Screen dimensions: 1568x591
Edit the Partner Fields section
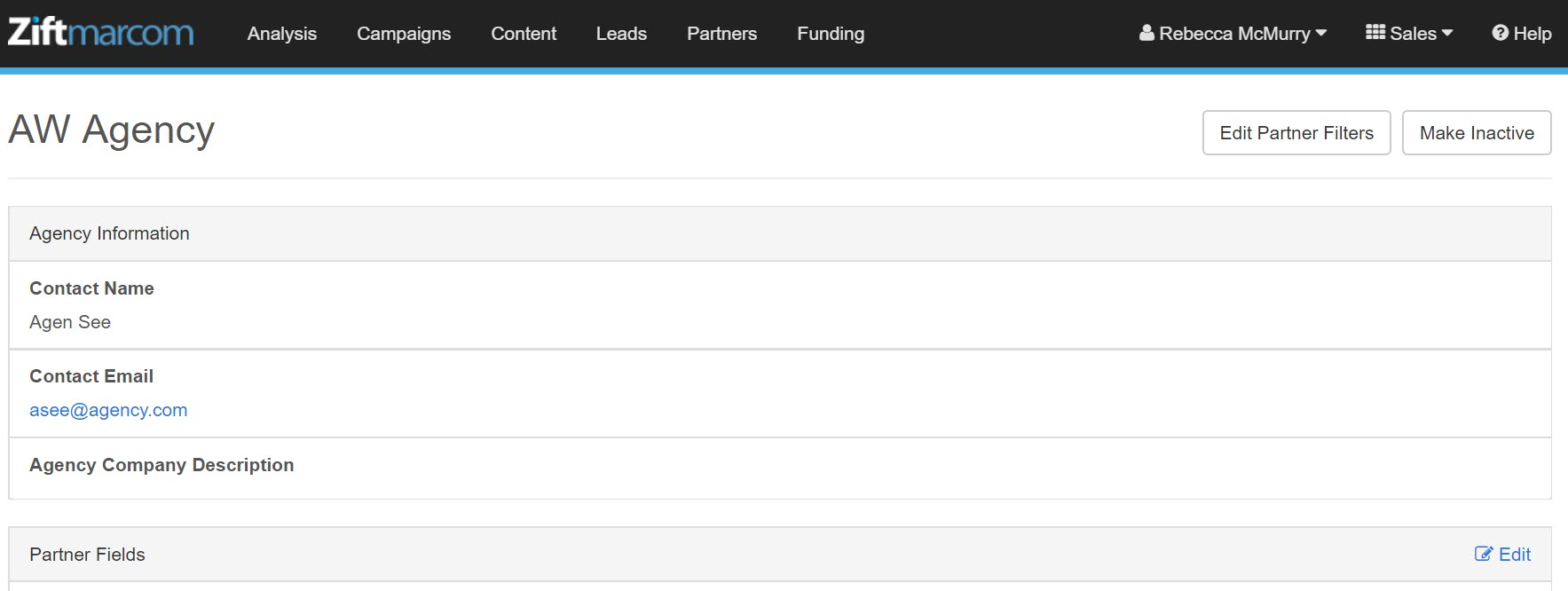pyautogui.click(x=1503, y=555)
